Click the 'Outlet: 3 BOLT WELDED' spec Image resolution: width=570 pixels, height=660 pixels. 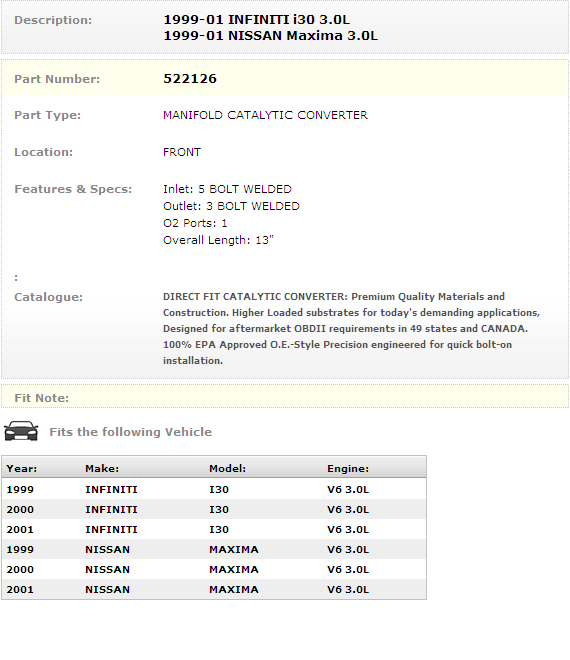point(231,206)
